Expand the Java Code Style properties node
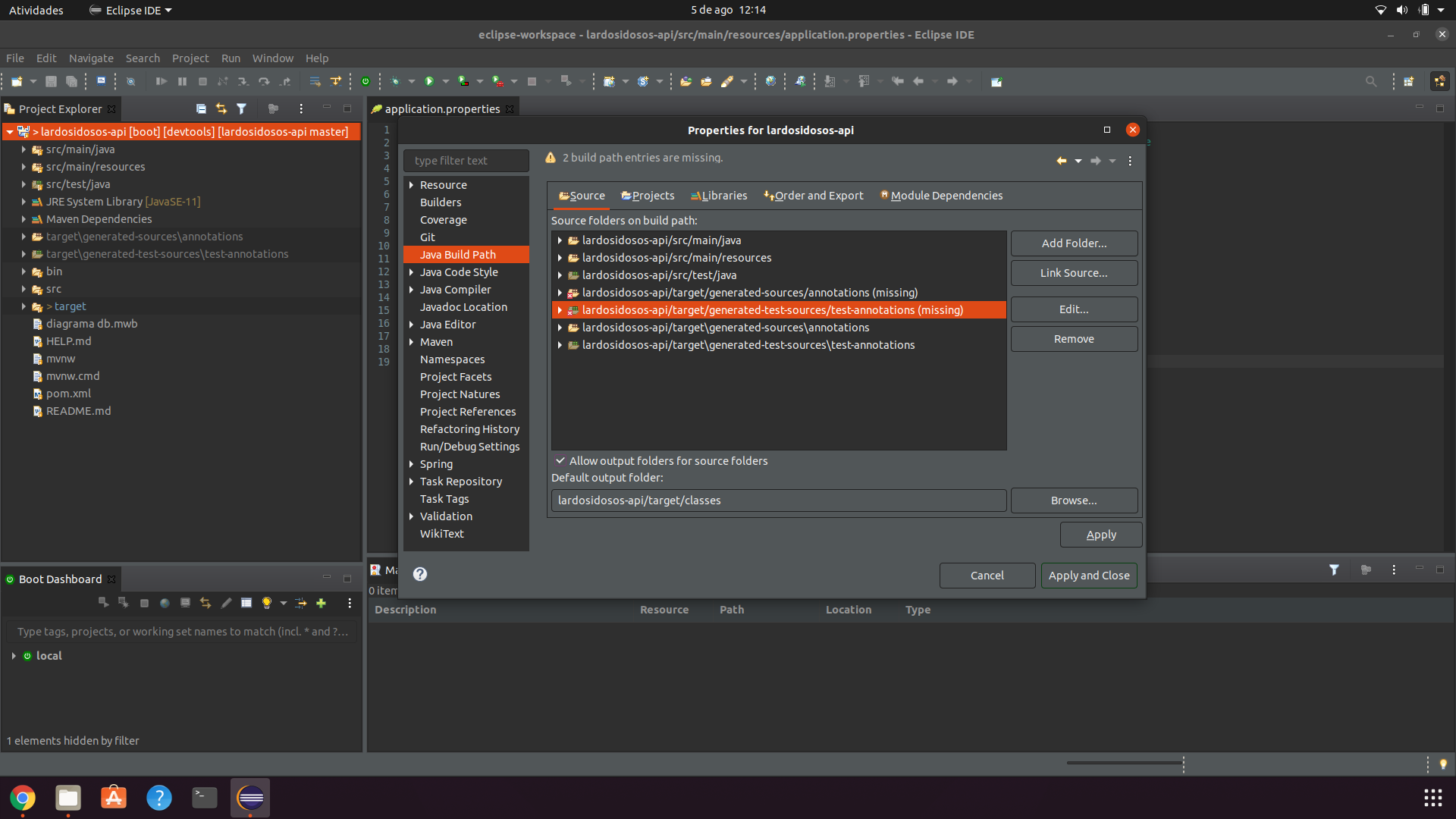 (411, 272)
